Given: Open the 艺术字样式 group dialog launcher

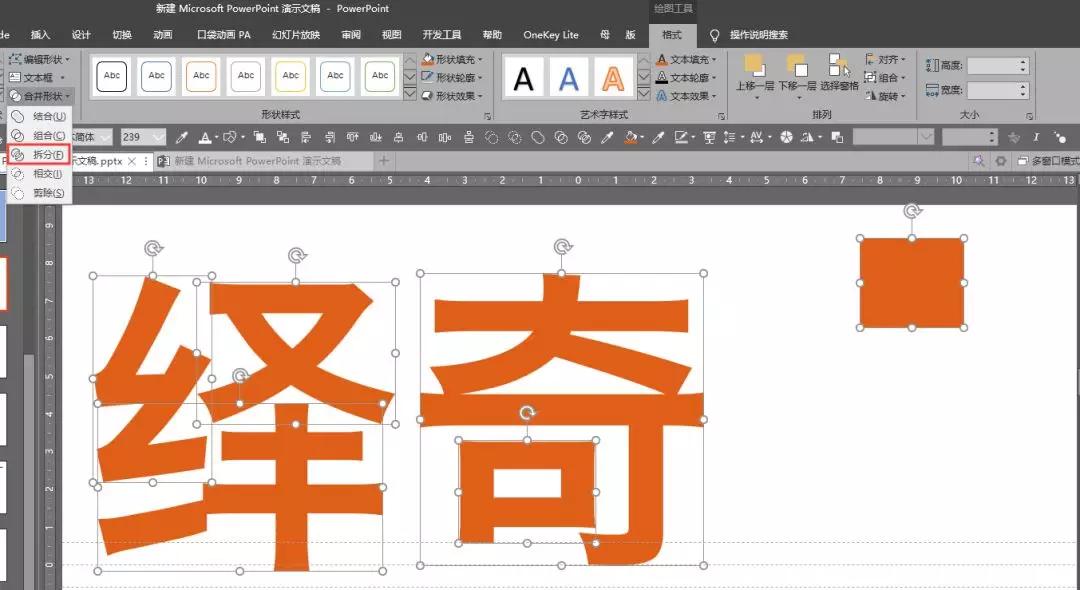Looking at the screenshot, I should click(722, 116).
